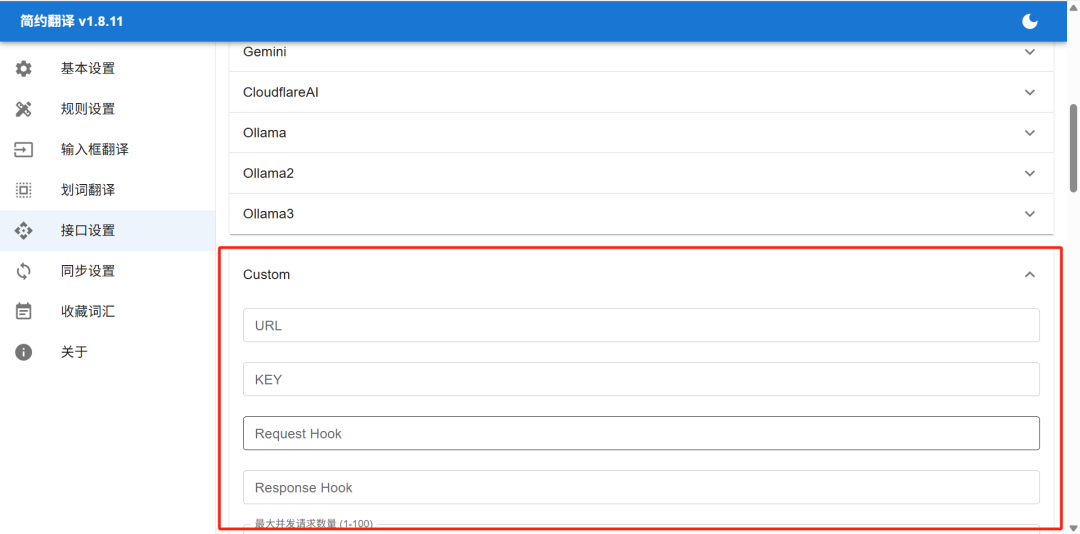Click the 收藏词汇 calendar-style icon
1080x534 pixels.
click(x=24, y=312)
